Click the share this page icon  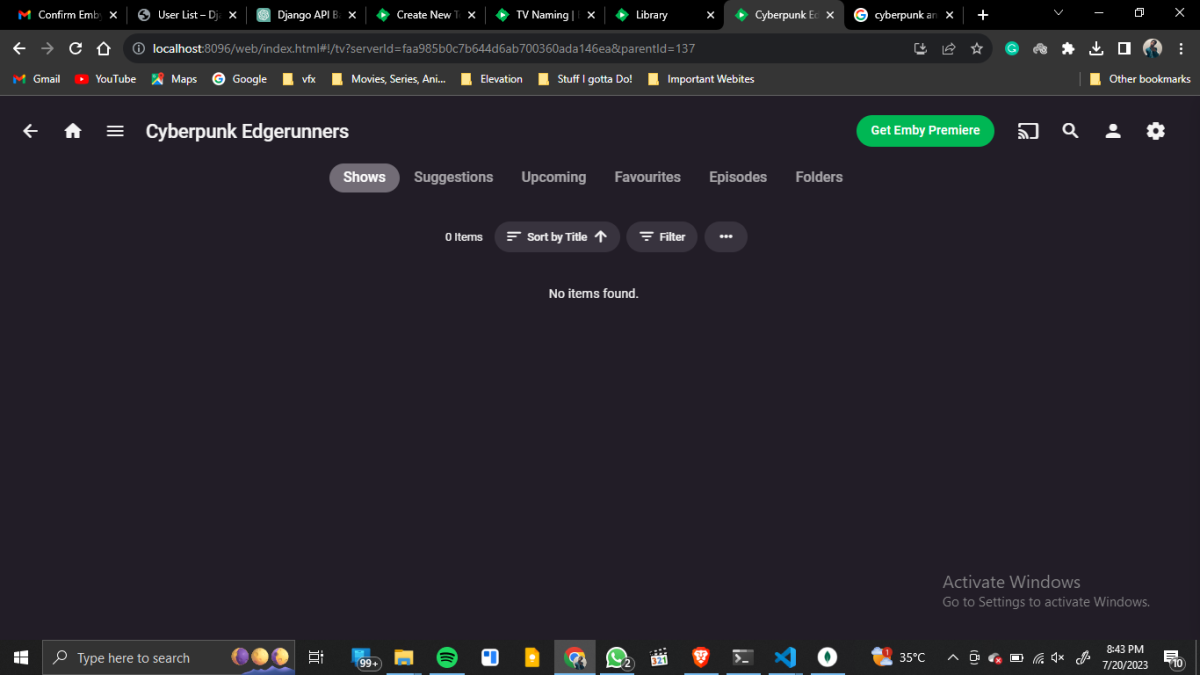[949, 48]
